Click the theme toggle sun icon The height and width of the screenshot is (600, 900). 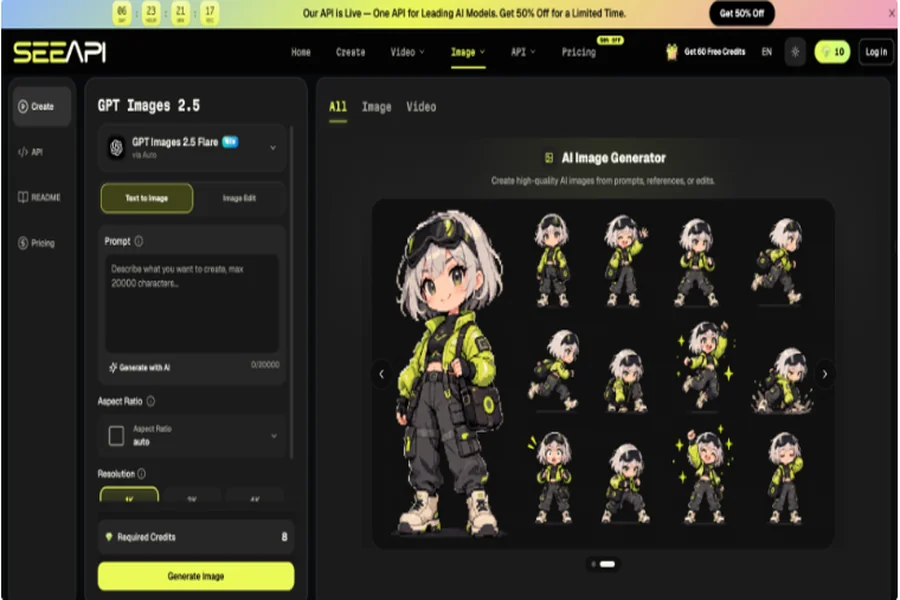pos(795,52)
